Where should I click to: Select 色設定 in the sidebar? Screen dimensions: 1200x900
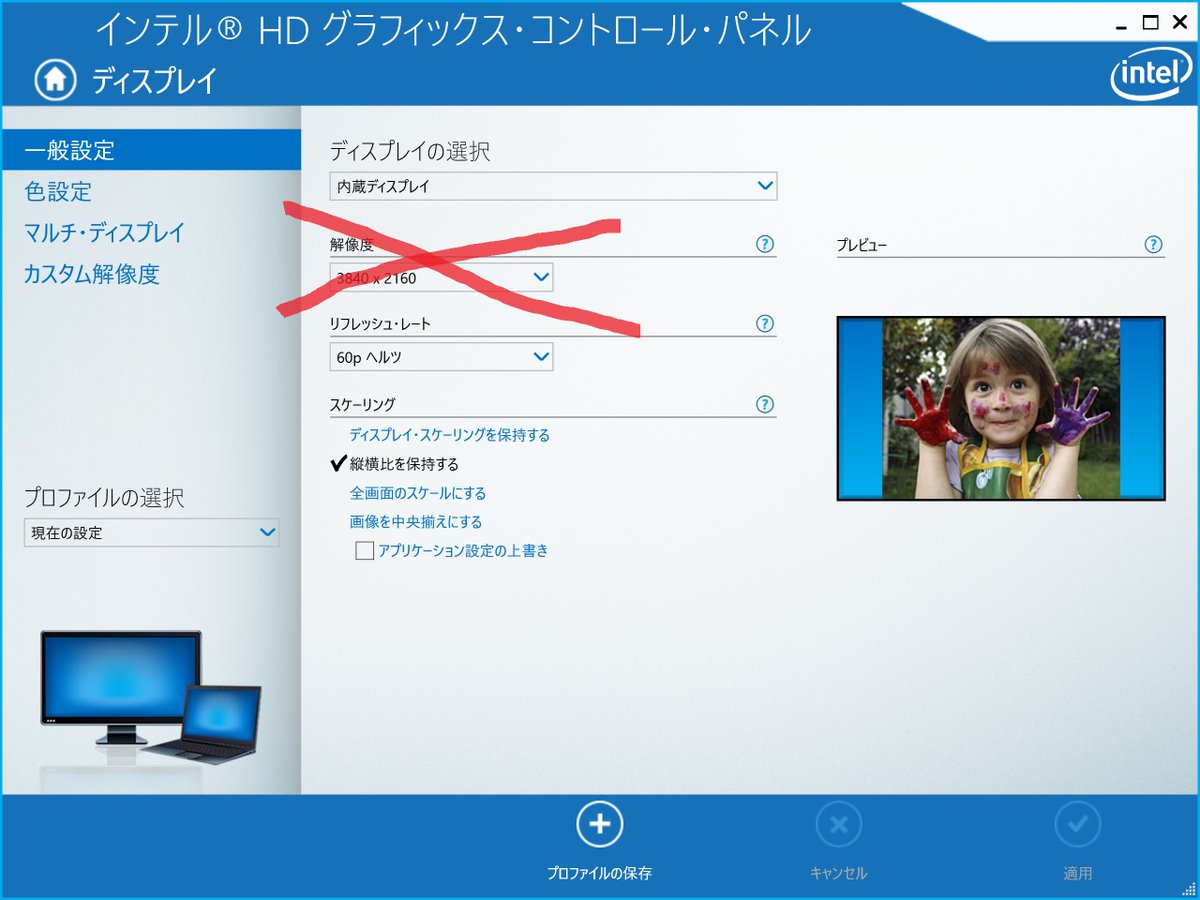pos(58,191)
